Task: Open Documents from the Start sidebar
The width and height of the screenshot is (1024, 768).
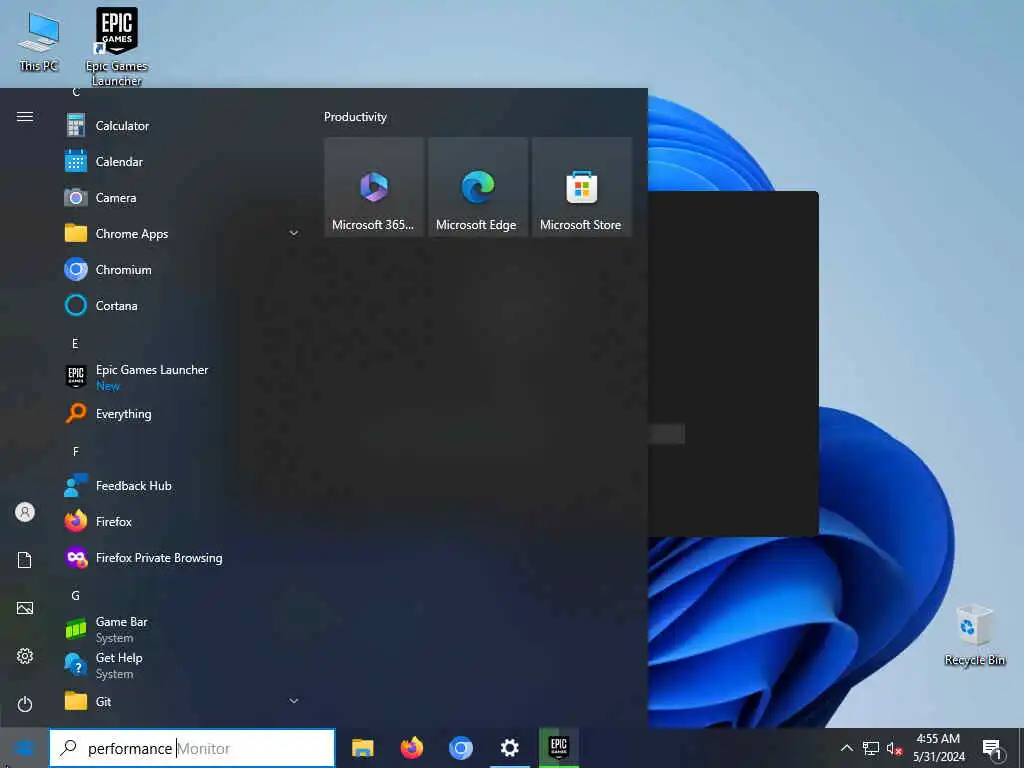Action: 25,560
